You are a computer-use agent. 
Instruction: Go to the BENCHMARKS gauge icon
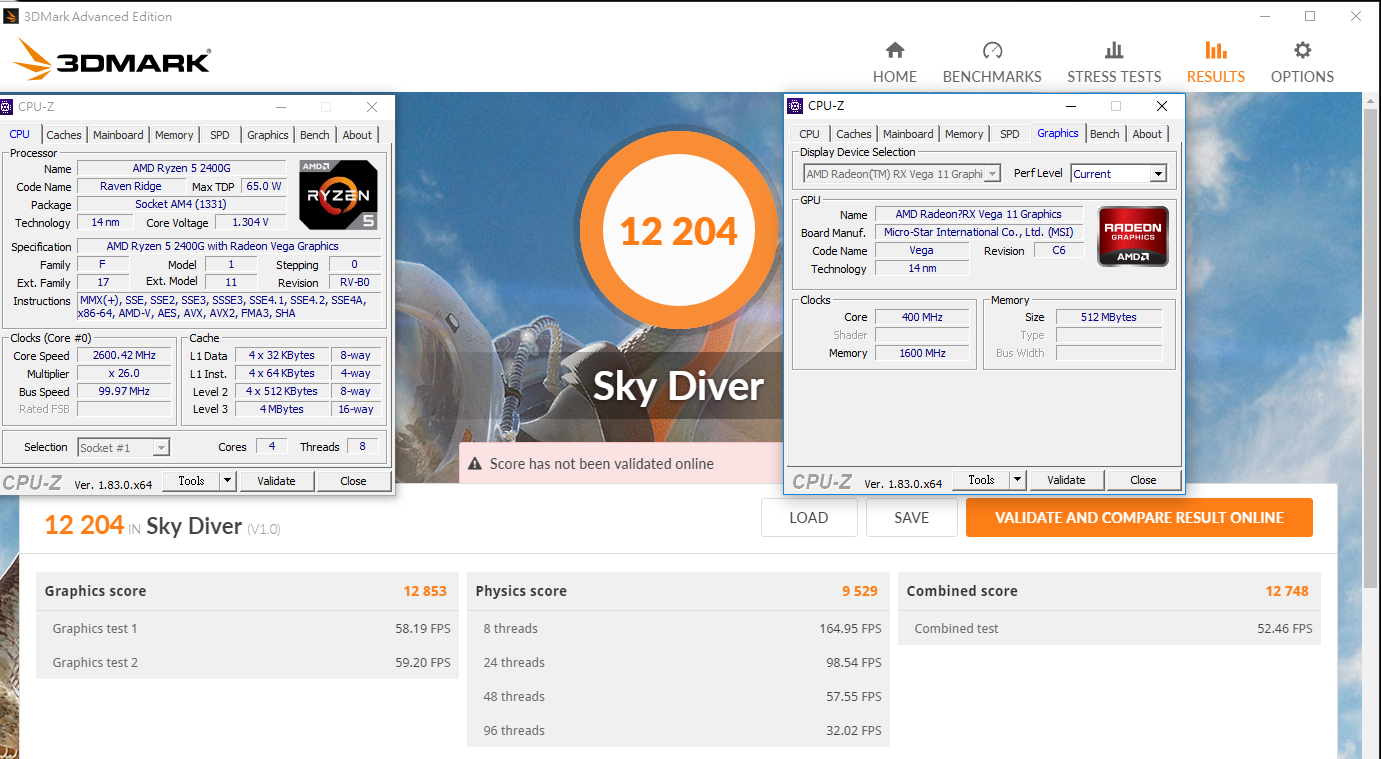(992, 50)
